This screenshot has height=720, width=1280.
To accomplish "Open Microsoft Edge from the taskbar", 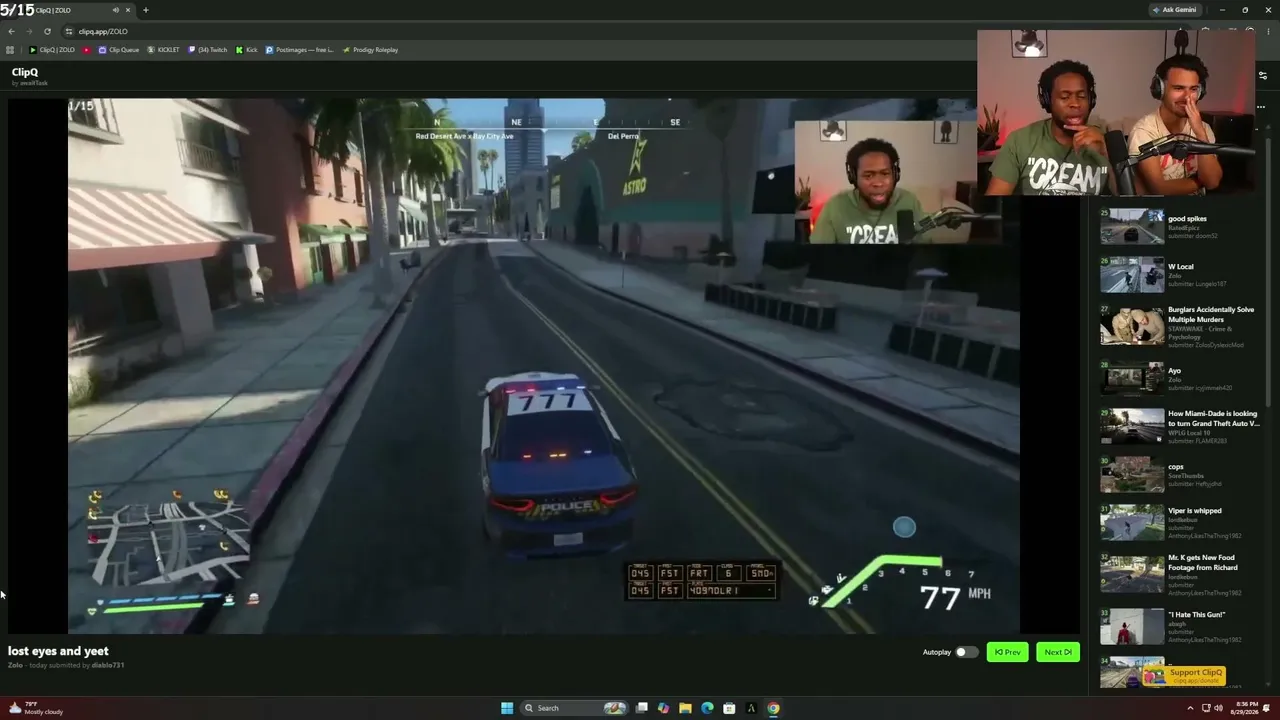I will click(707, 708).
